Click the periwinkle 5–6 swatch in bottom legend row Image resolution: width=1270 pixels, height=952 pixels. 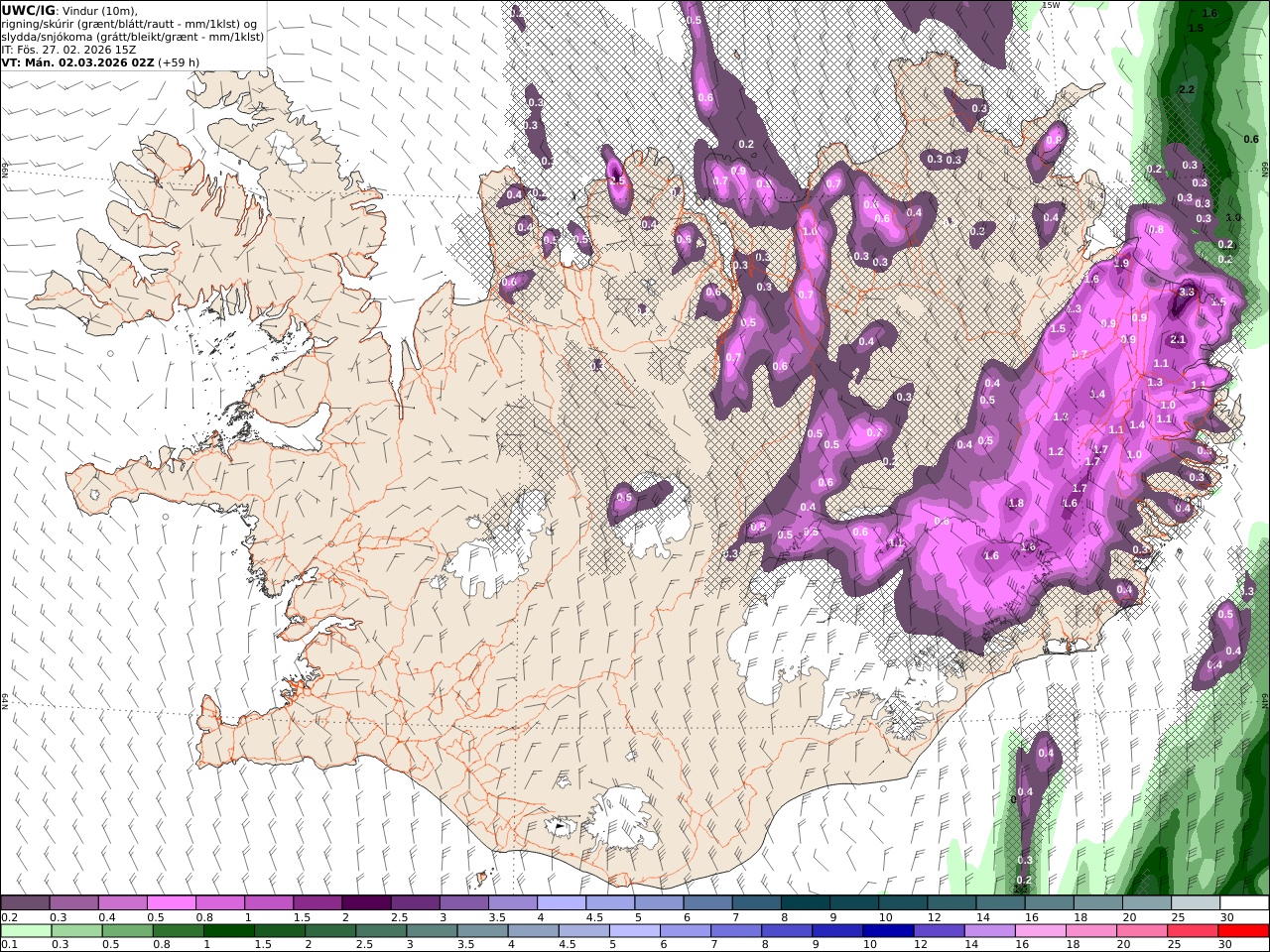click(x=635, y=931)
